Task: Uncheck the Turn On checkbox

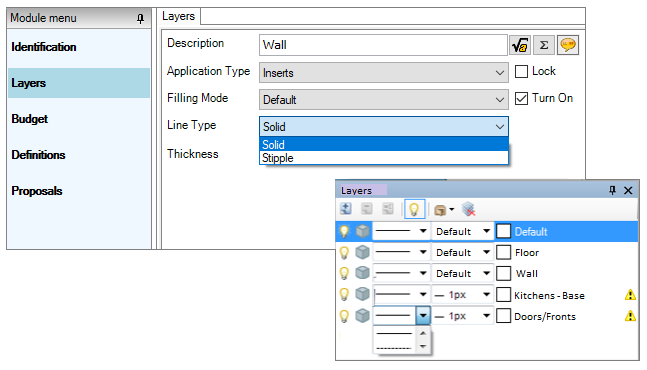Action: point(521,99)
